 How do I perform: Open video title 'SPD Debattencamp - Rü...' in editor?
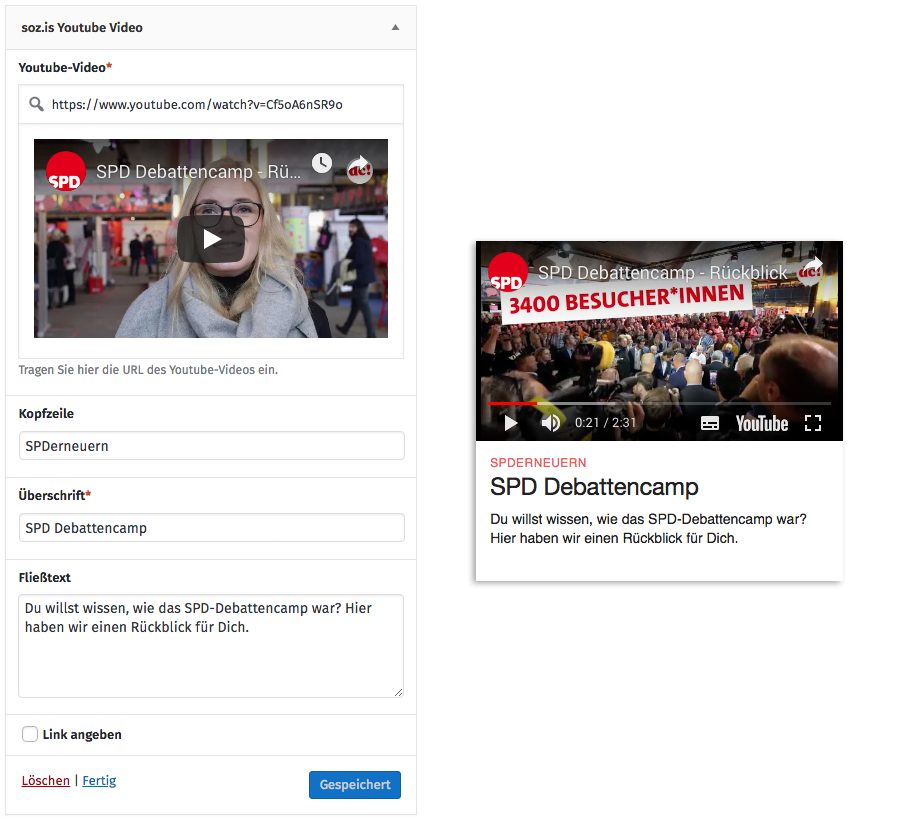[198, 172]
